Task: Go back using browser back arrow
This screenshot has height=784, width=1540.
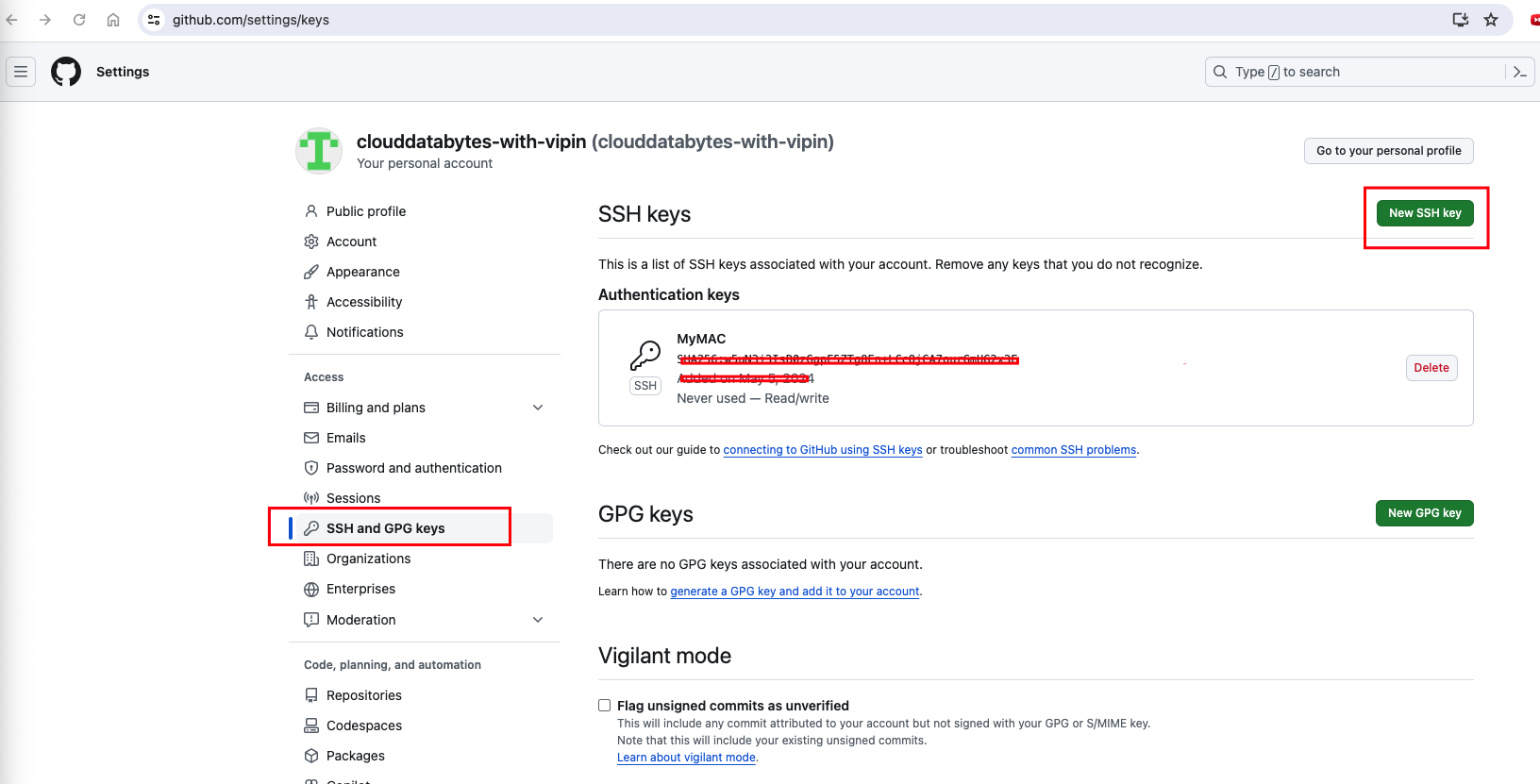Action: 11,20
